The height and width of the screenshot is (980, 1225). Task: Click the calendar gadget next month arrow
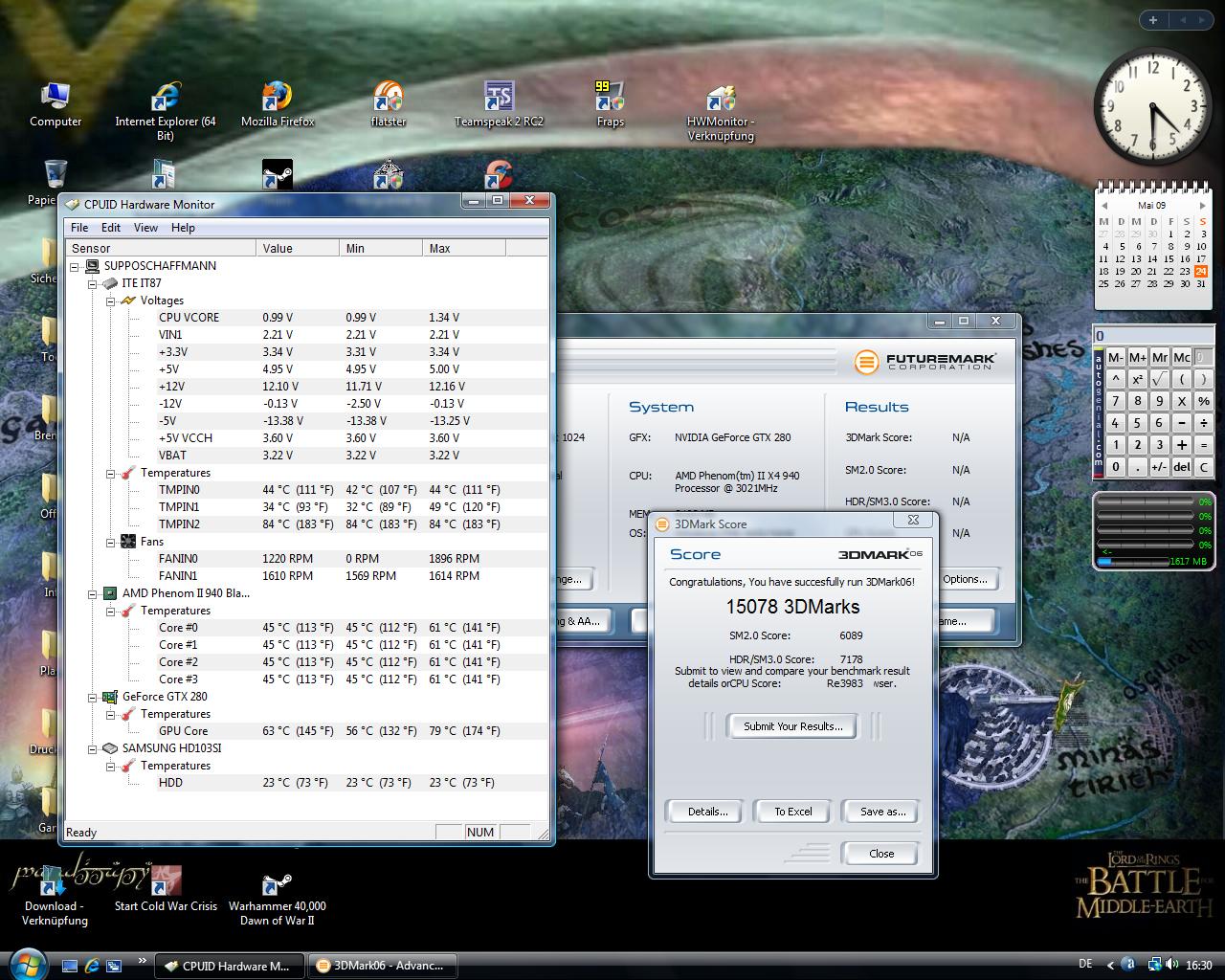pos(1203,205)
